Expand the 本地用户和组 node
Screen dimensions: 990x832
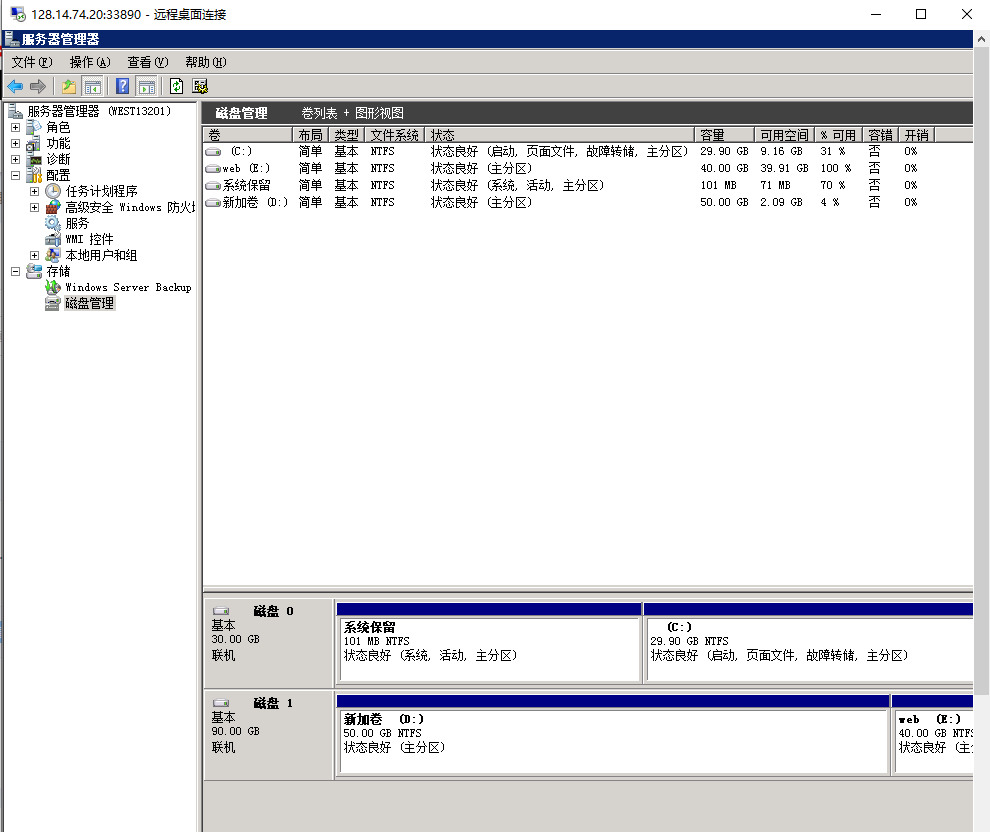[x=34, y=255]
